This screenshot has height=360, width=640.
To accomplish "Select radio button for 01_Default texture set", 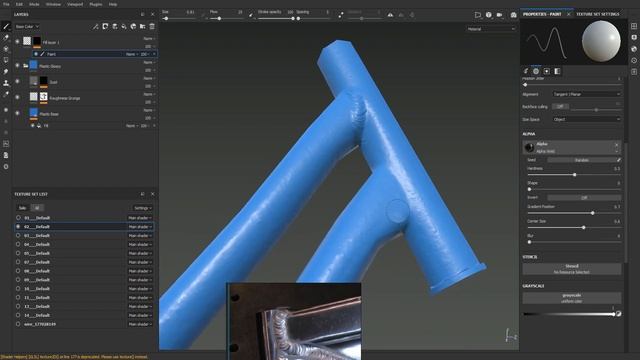I will tap(18, 218).
